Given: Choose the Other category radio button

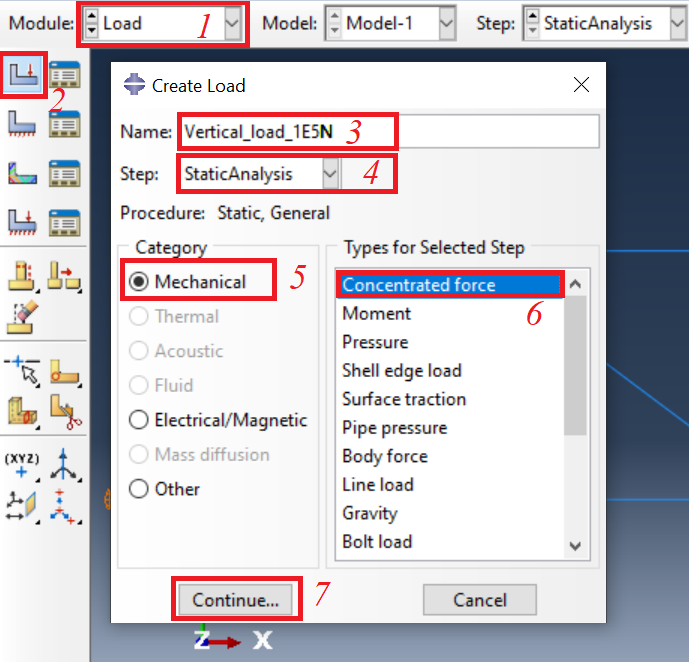Looking at the screenshot, I should (139, 489).
